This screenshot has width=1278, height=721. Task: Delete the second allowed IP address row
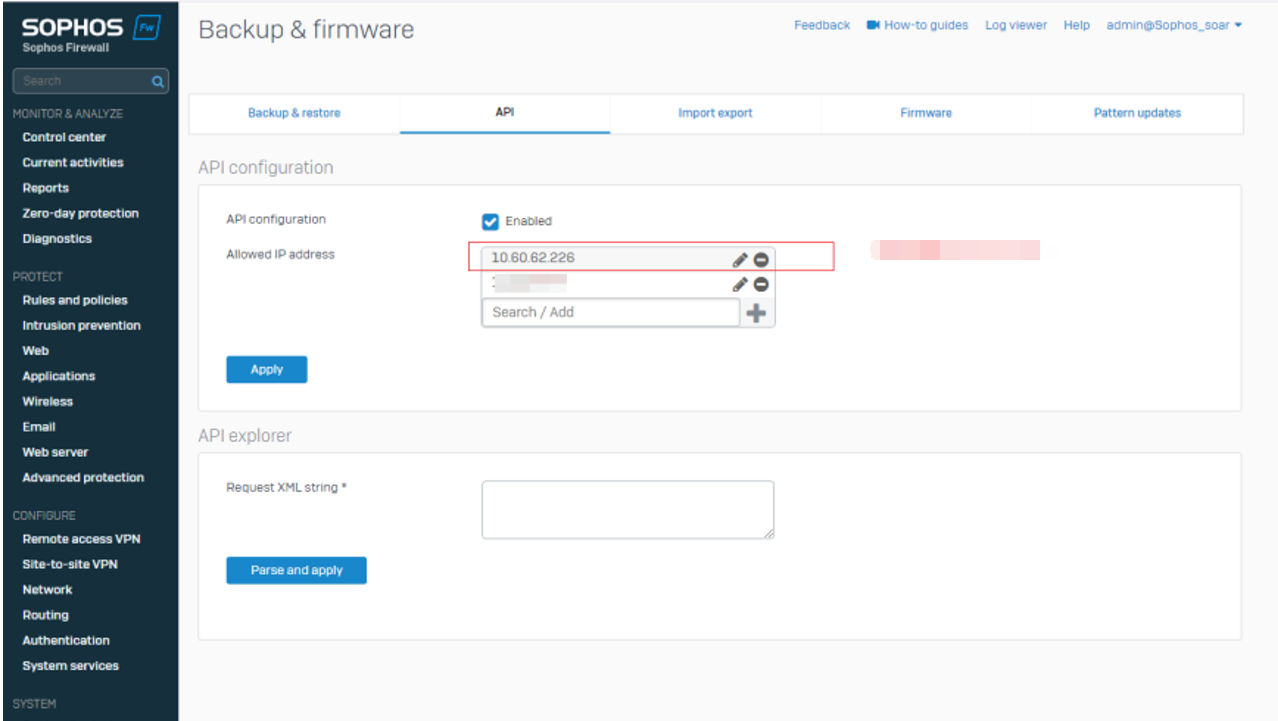[x=761, y=285]
